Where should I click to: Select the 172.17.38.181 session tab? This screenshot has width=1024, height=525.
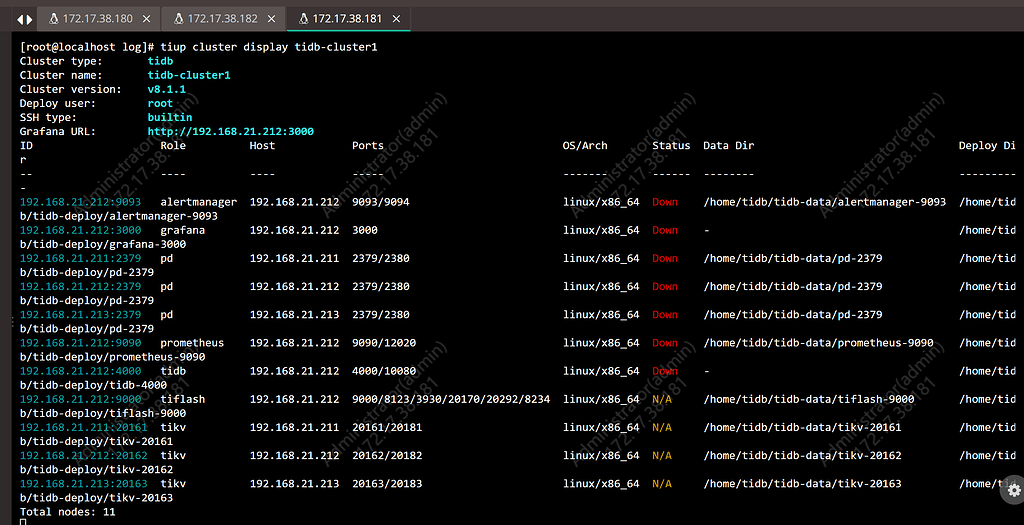(348, 19)
